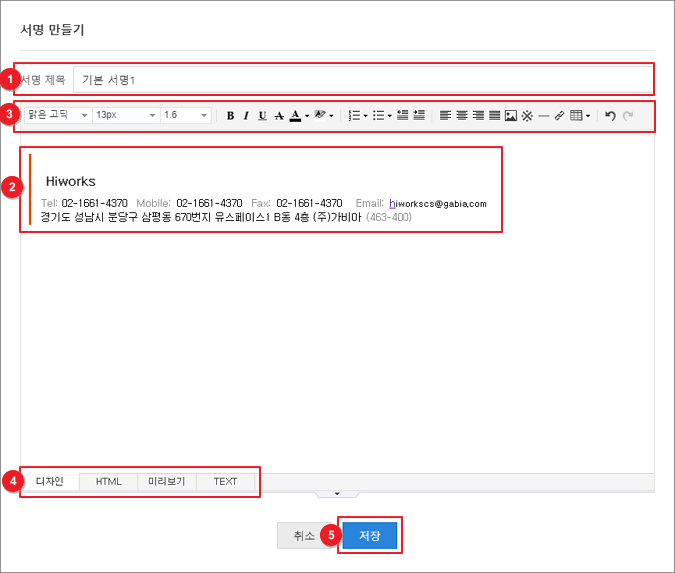Undo the last edit
The height and width of the screenshot is (573, 675).
pyautogui.click(x=610, y=115)
